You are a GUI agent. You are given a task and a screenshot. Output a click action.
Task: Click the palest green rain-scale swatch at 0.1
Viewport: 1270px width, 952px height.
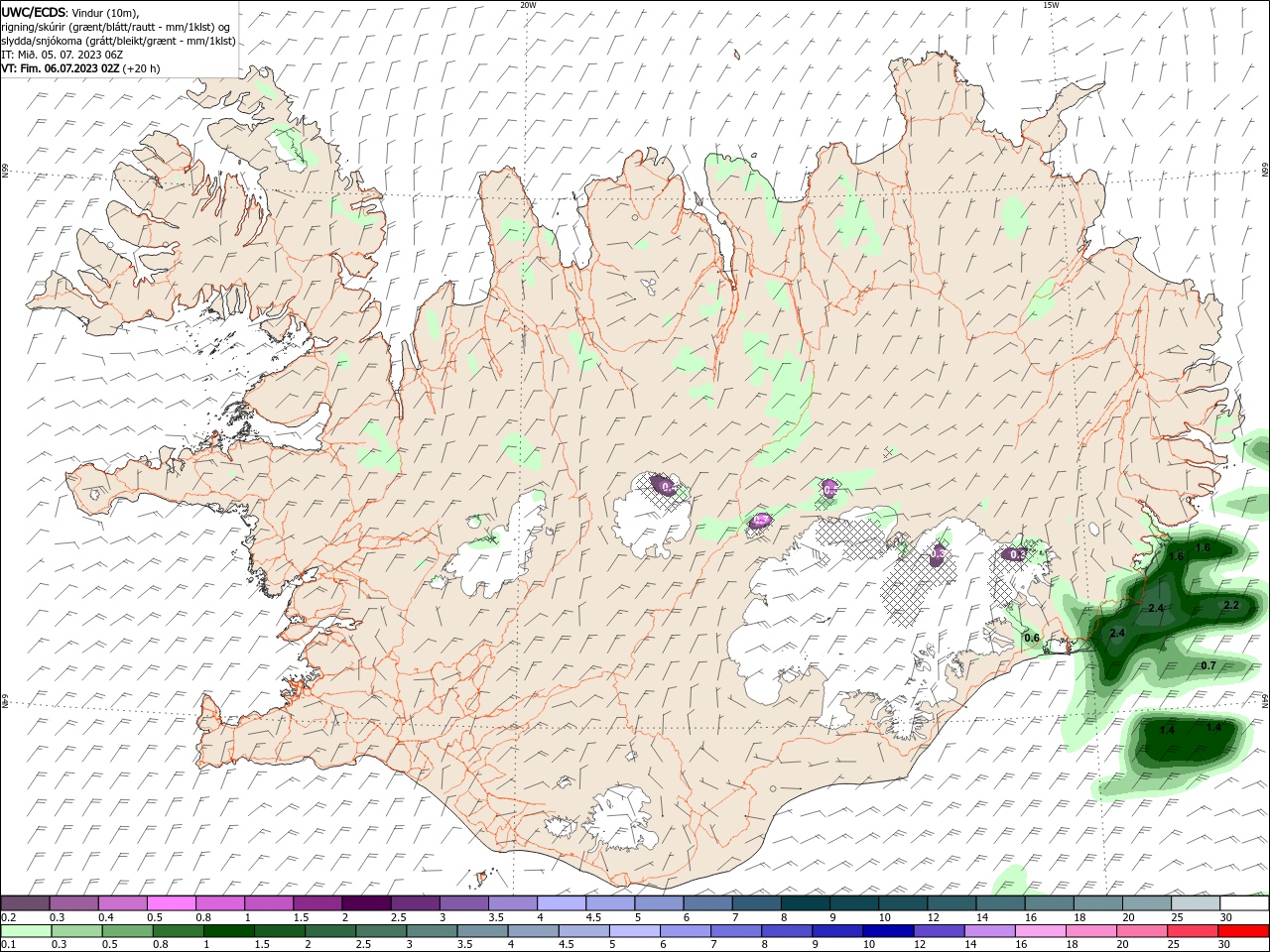(x=26, y=931)
